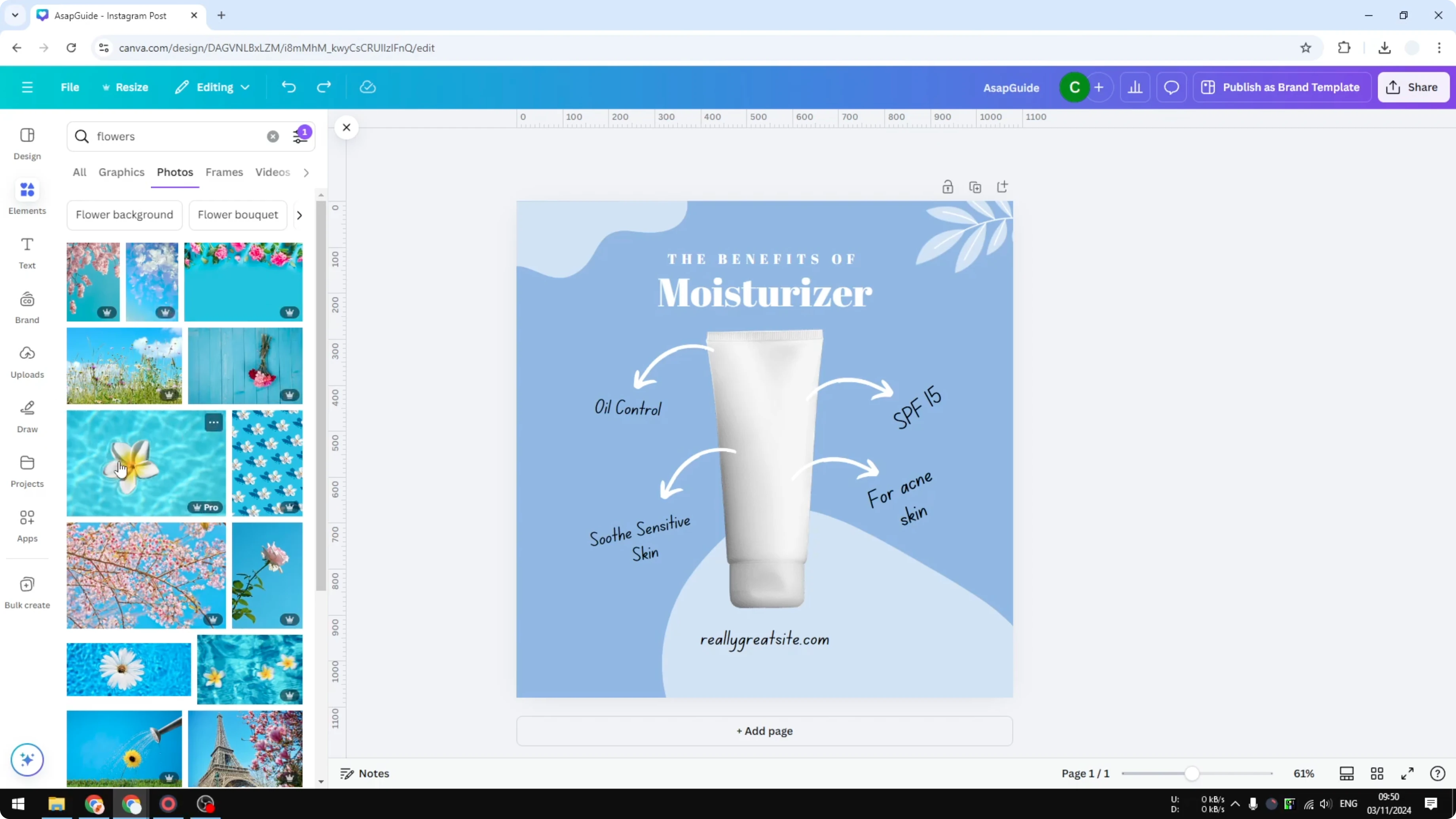Image resolution: width=1456 pixels, height=819 pixels.
Task: Select the Text tool in the sidebar
Action: click(x=27, y=252)
